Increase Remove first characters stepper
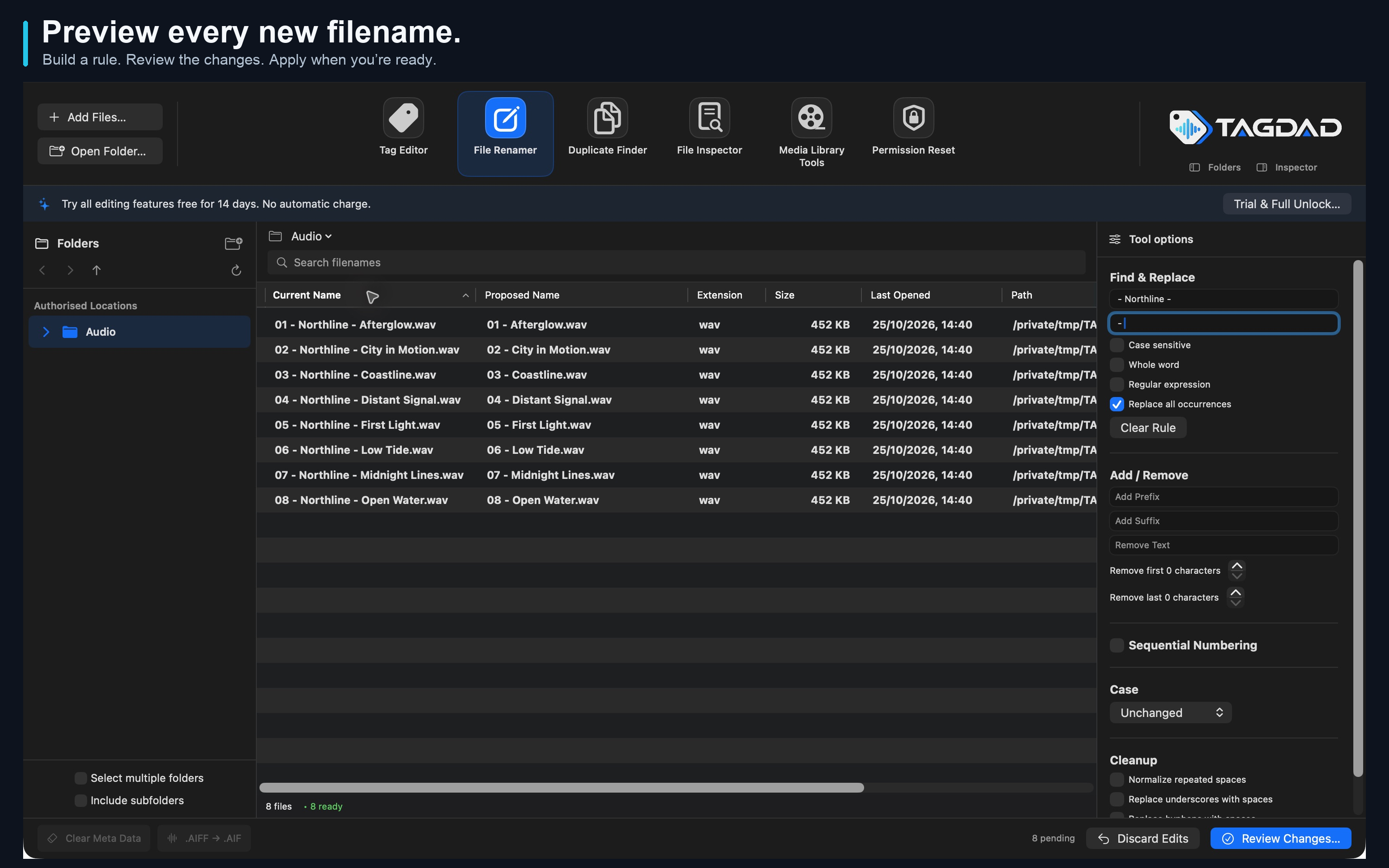 click(x=1237, y=566)
